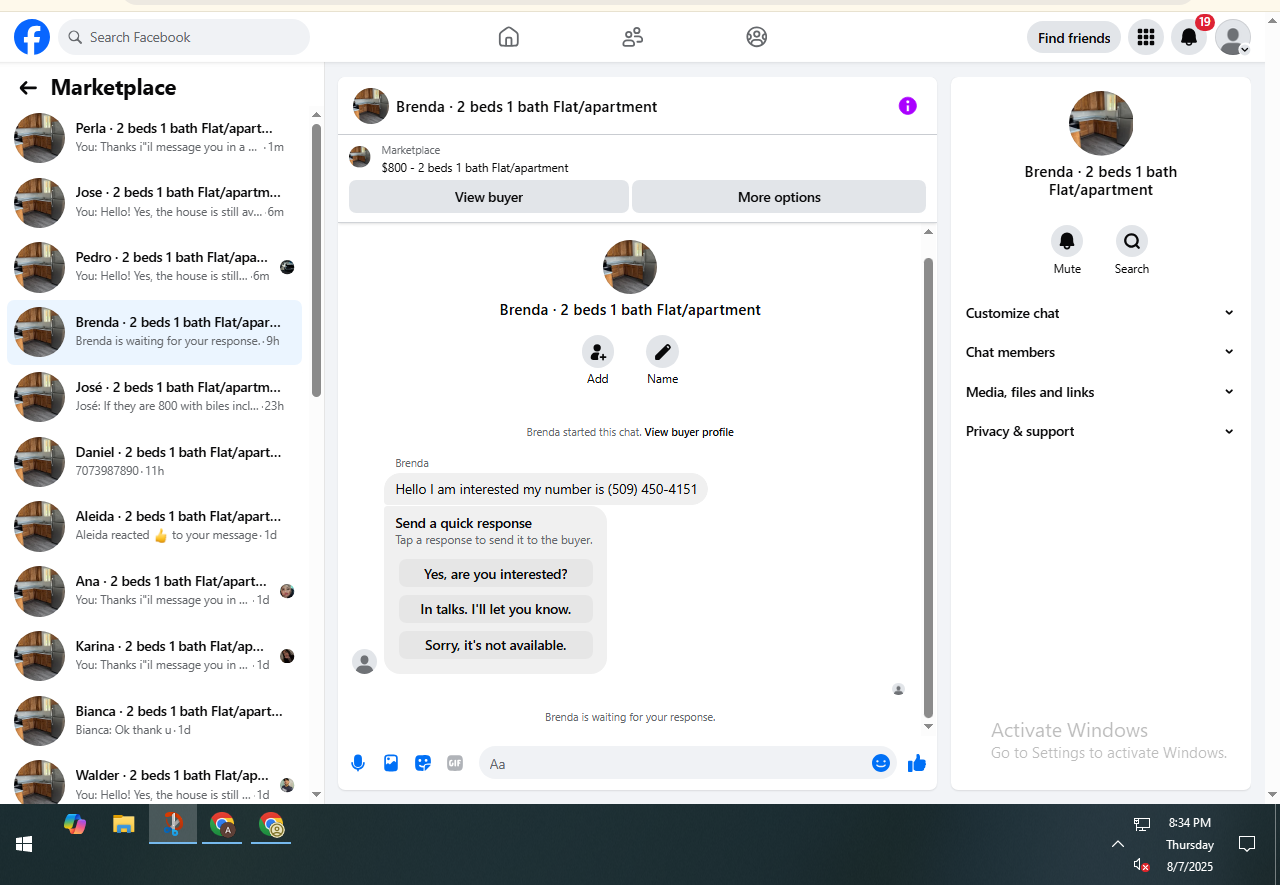This screenshot has height=885, width=1280.
Task: Send a voice clip microphone icon
Action: pyautogui.click(x=358, y=763)
